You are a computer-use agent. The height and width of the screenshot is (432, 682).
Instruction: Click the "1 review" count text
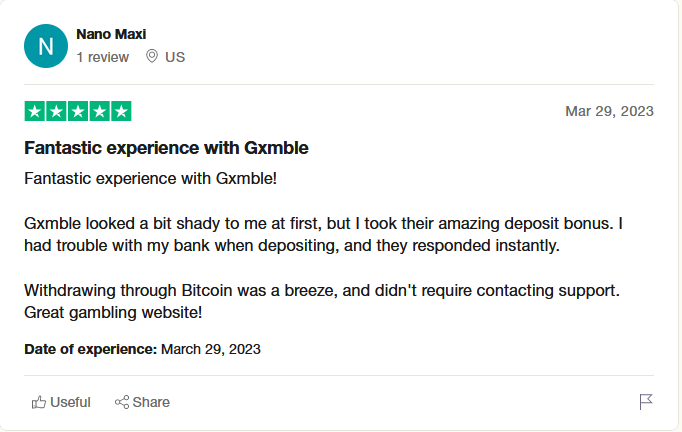click(x=103, y=57)
